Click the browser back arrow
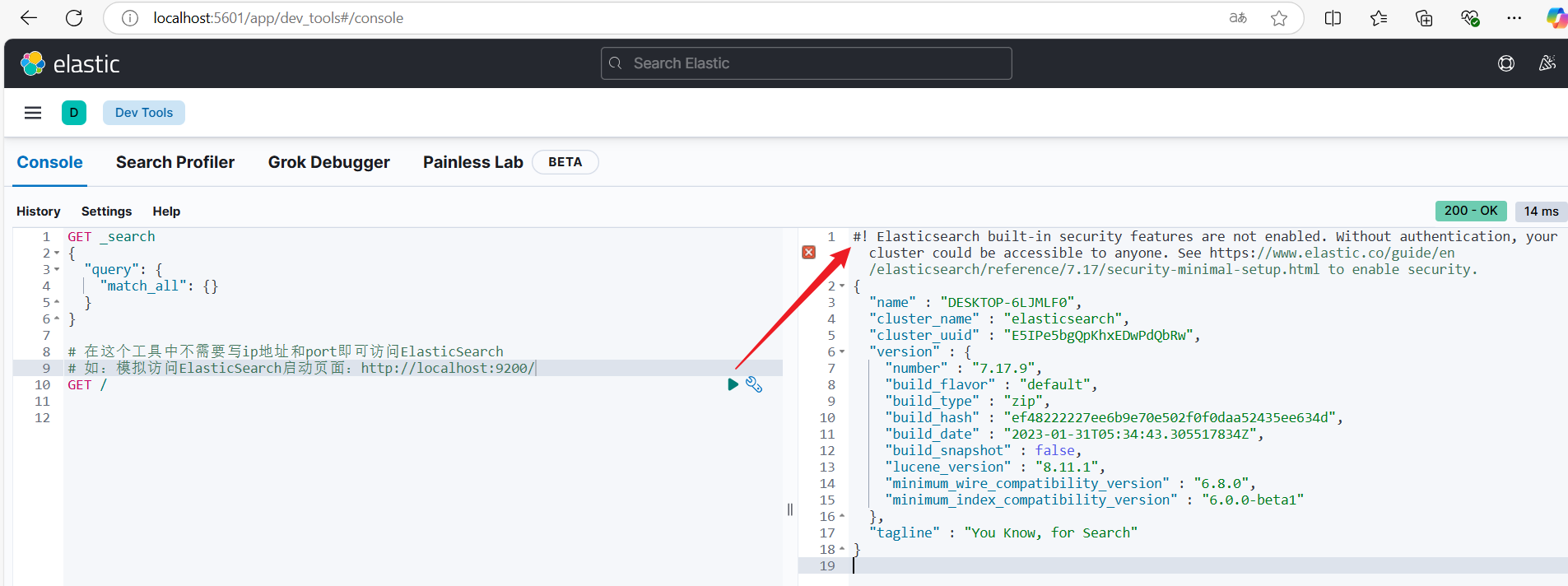1568x586 pixels. click(x=29, y=18)
